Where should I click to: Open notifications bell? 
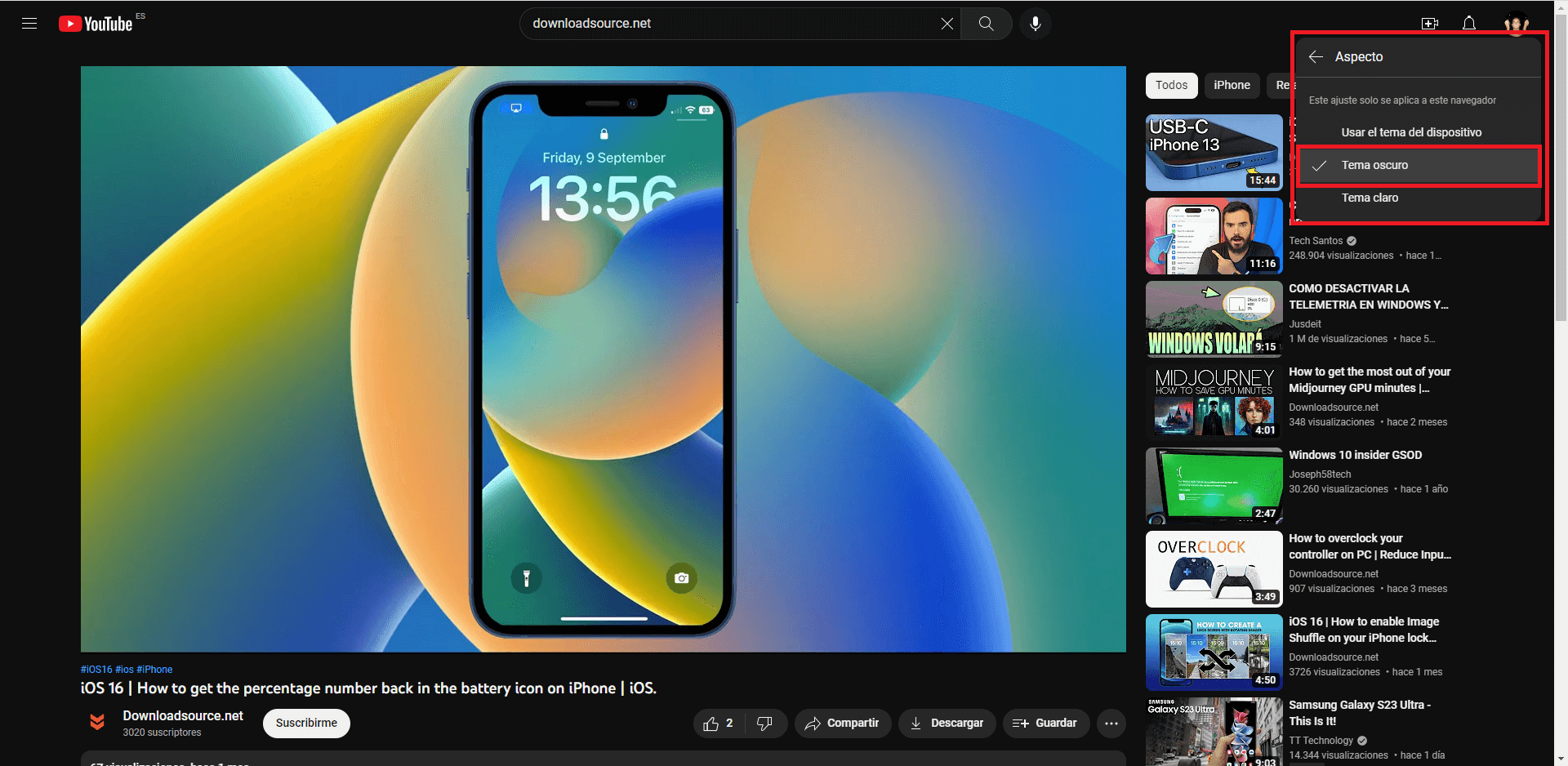(x=1469, y=24)
